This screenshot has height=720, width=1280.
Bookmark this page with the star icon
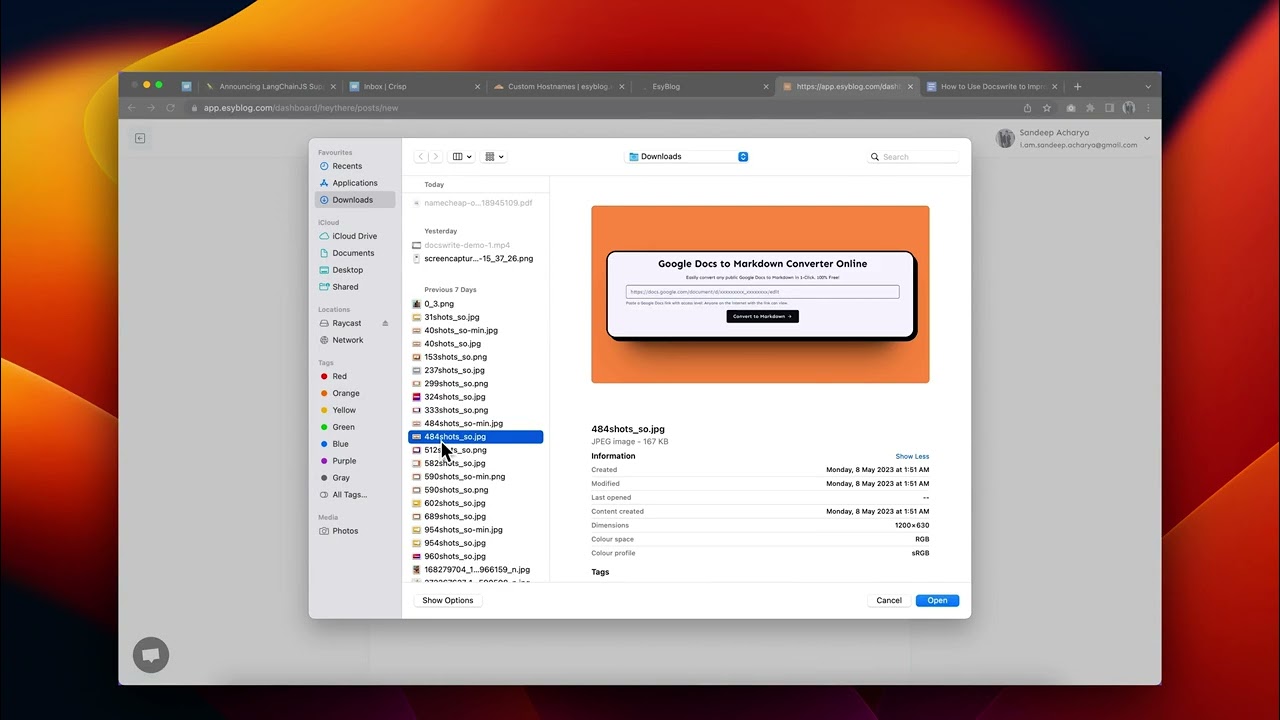click(x=1047, y=108)
